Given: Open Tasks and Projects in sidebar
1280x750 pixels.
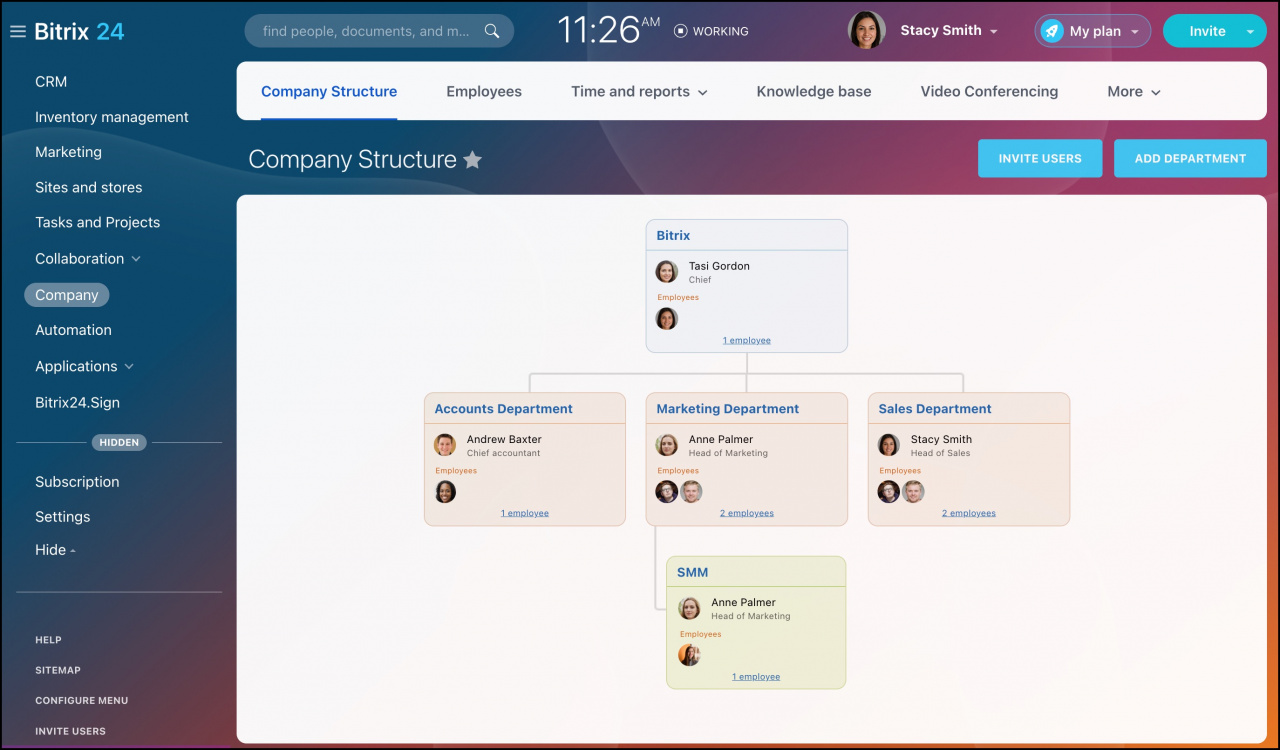Looking at the screenshot, I should coord(97,222).
